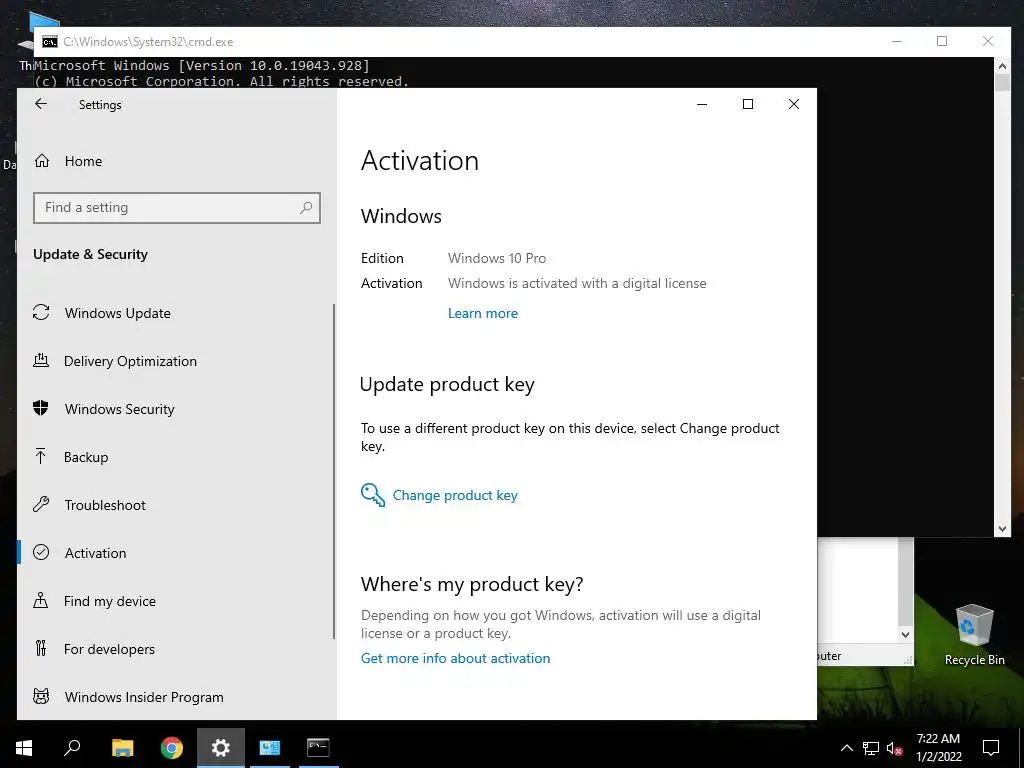Viewport: 1024px width, 768px height.
Task: Open Windows Update settings page
Action: tap(118, 313)
